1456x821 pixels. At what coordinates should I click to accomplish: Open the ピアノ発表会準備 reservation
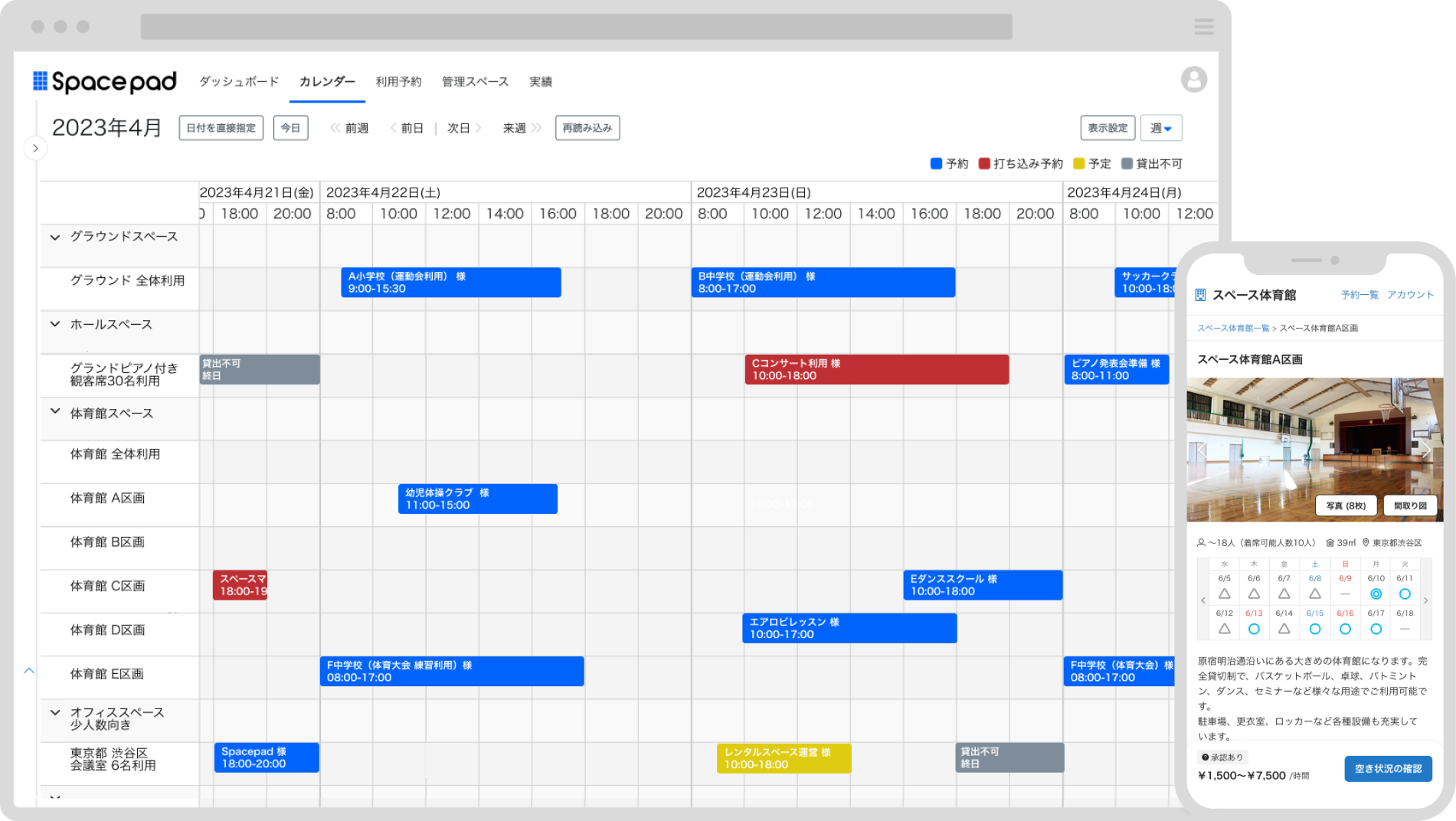1117,369
